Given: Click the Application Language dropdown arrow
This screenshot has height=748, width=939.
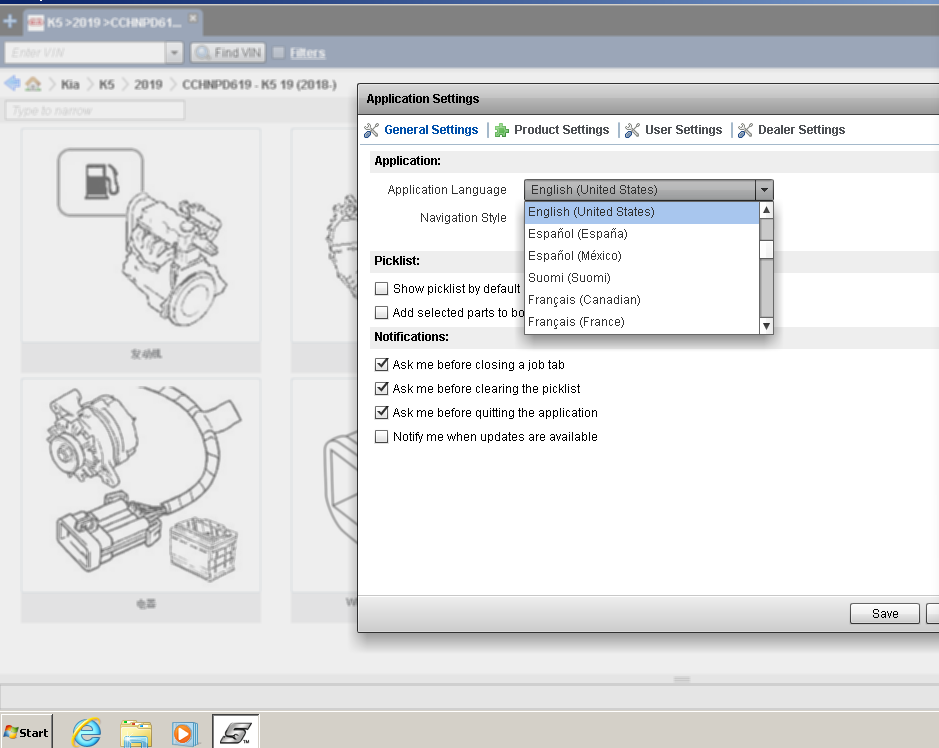Looking at the screenshot, I should click(764, 190).
